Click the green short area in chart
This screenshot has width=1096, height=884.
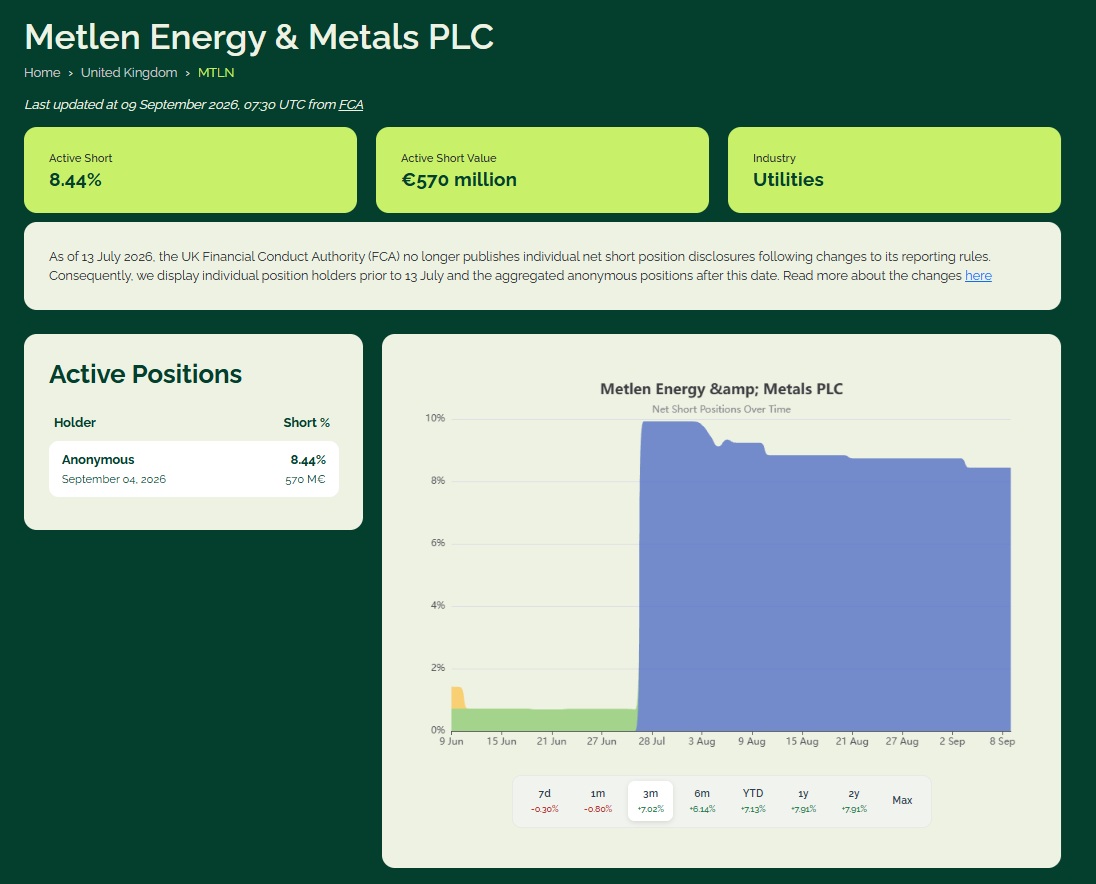pyautogui.click(x=545, y=720)
